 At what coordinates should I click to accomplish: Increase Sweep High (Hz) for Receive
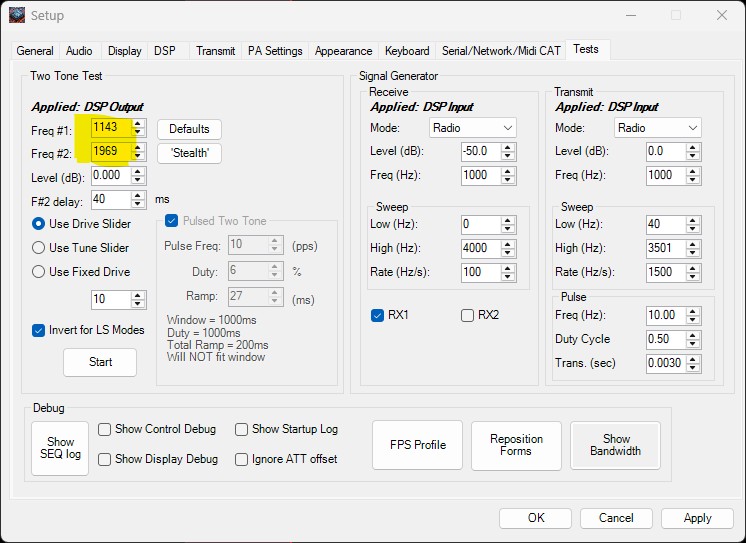(508, 243)
